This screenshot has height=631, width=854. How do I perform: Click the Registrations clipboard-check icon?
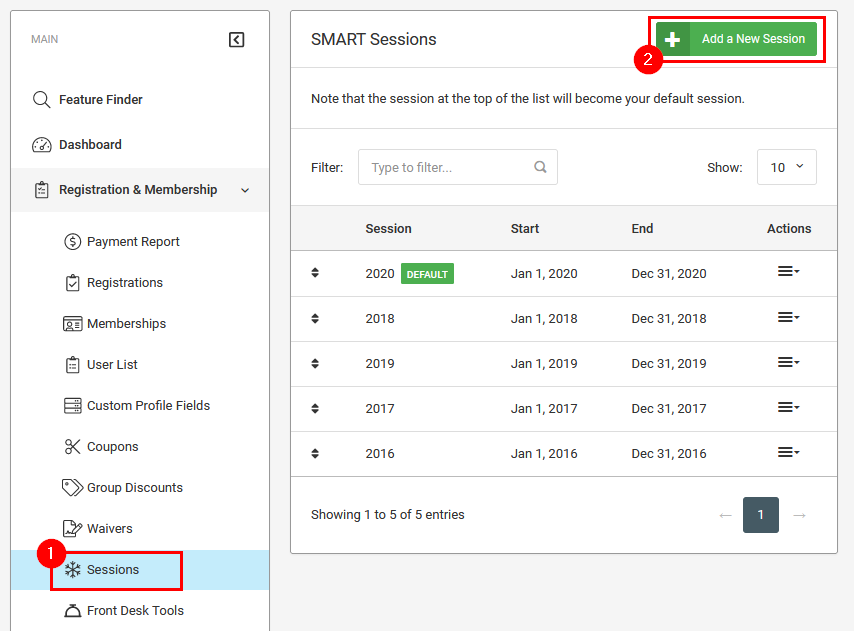point(72,283)
